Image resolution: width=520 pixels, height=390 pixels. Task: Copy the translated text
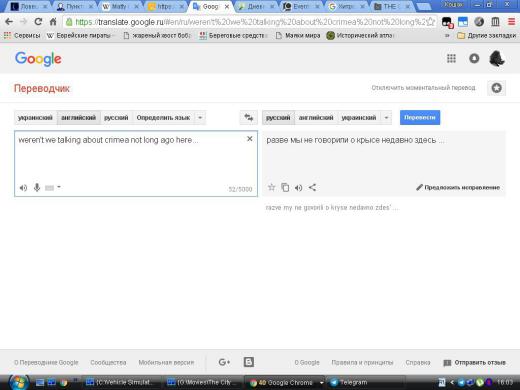[285, 188]
